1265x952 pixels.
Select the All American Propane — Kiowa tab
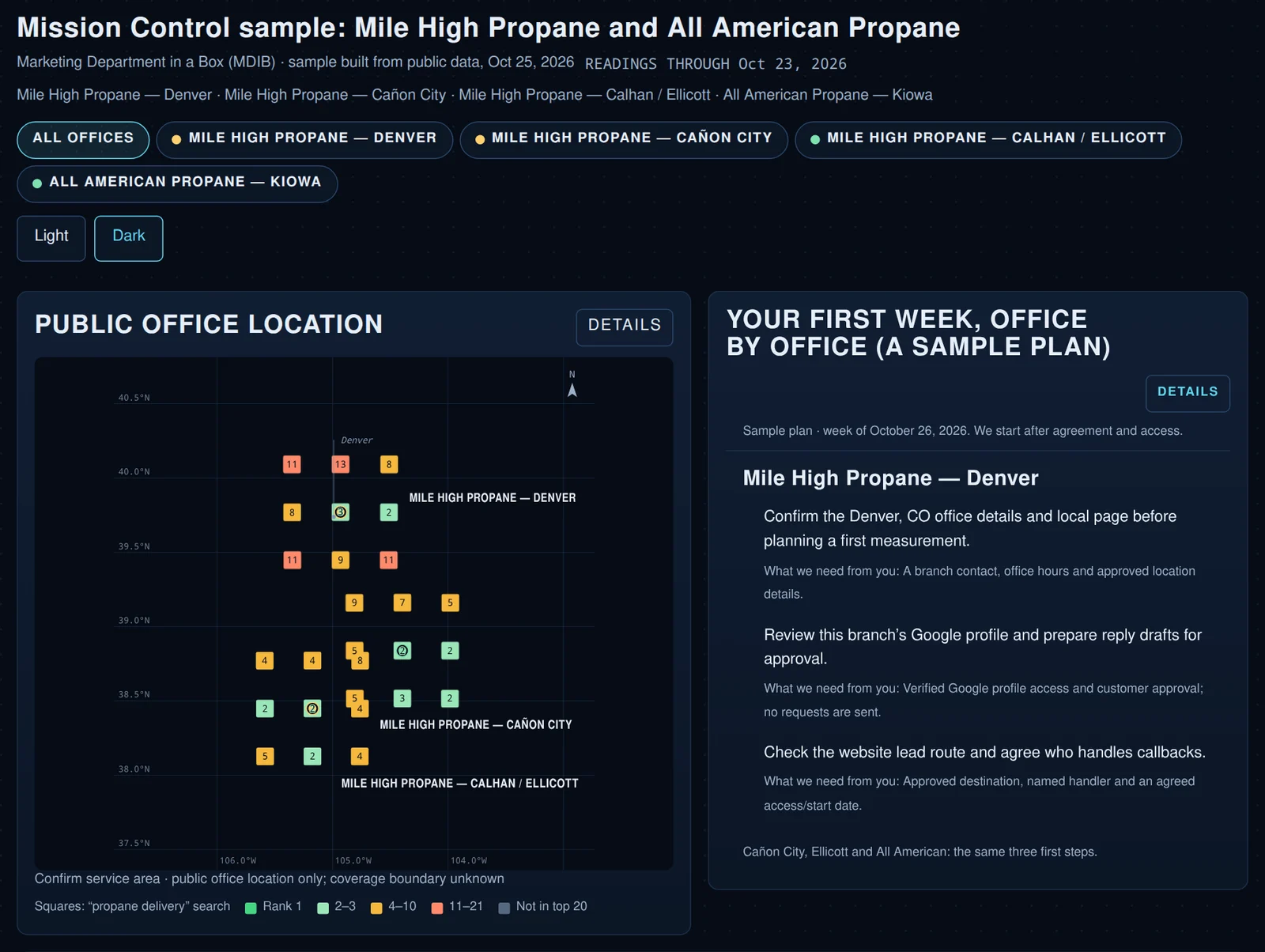point(177,183)
